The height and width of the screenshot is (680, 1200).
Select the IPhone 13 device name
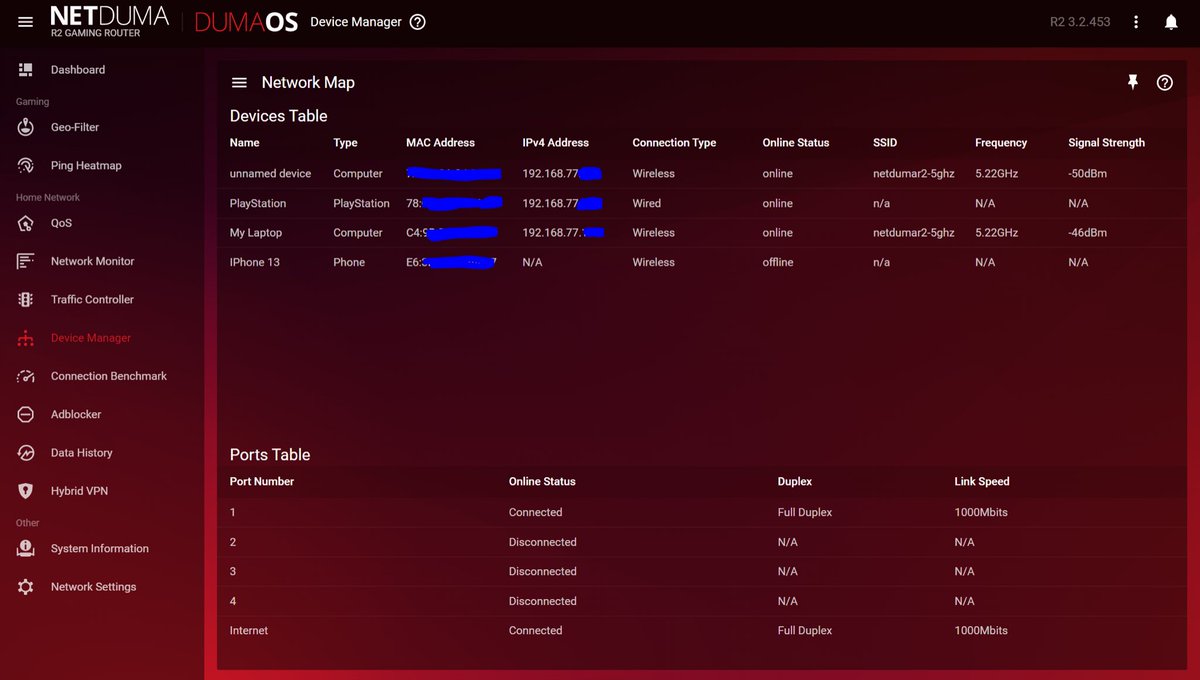(255, 262)
